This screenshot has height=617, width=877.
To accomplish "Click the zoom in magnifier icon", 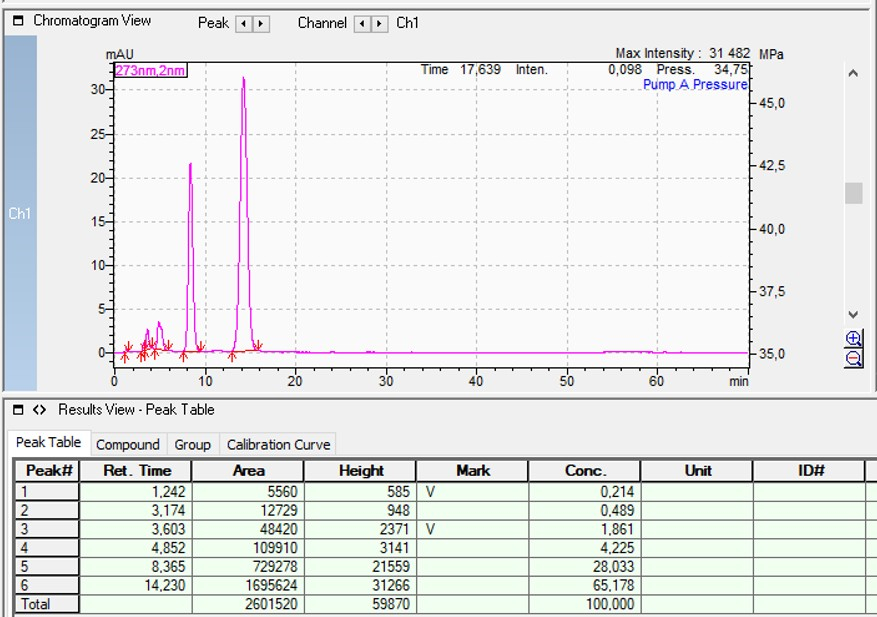I will click(x=853, y=339).
